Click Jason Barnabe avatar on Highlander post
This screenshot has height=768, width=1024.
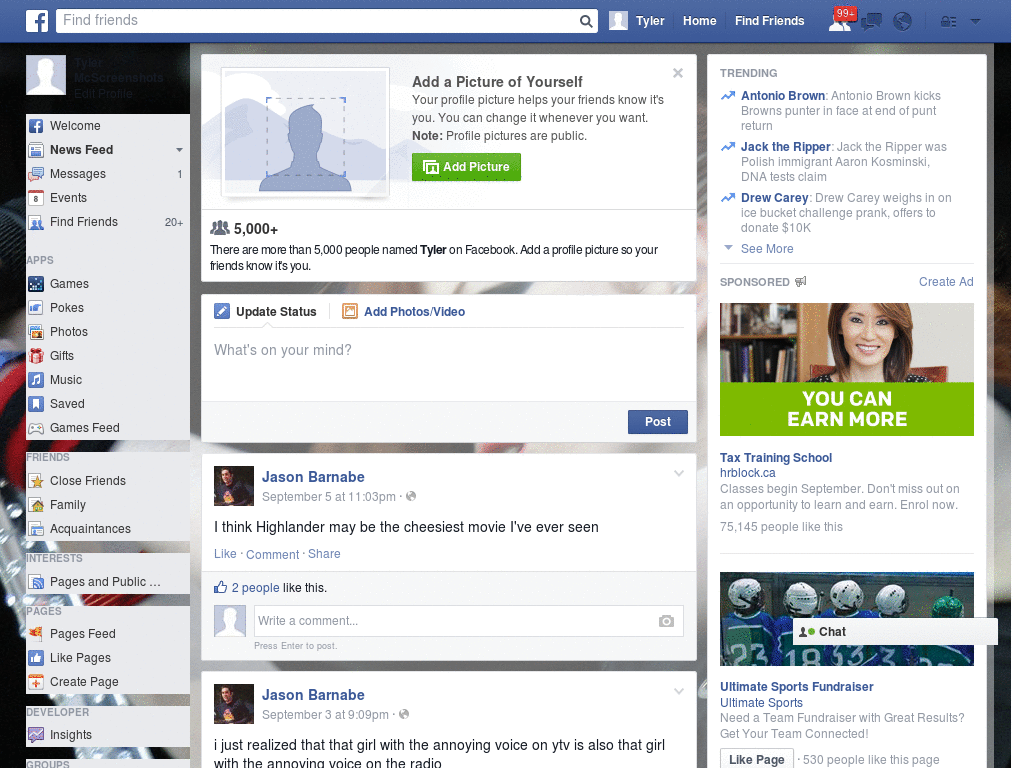point(234,486)
